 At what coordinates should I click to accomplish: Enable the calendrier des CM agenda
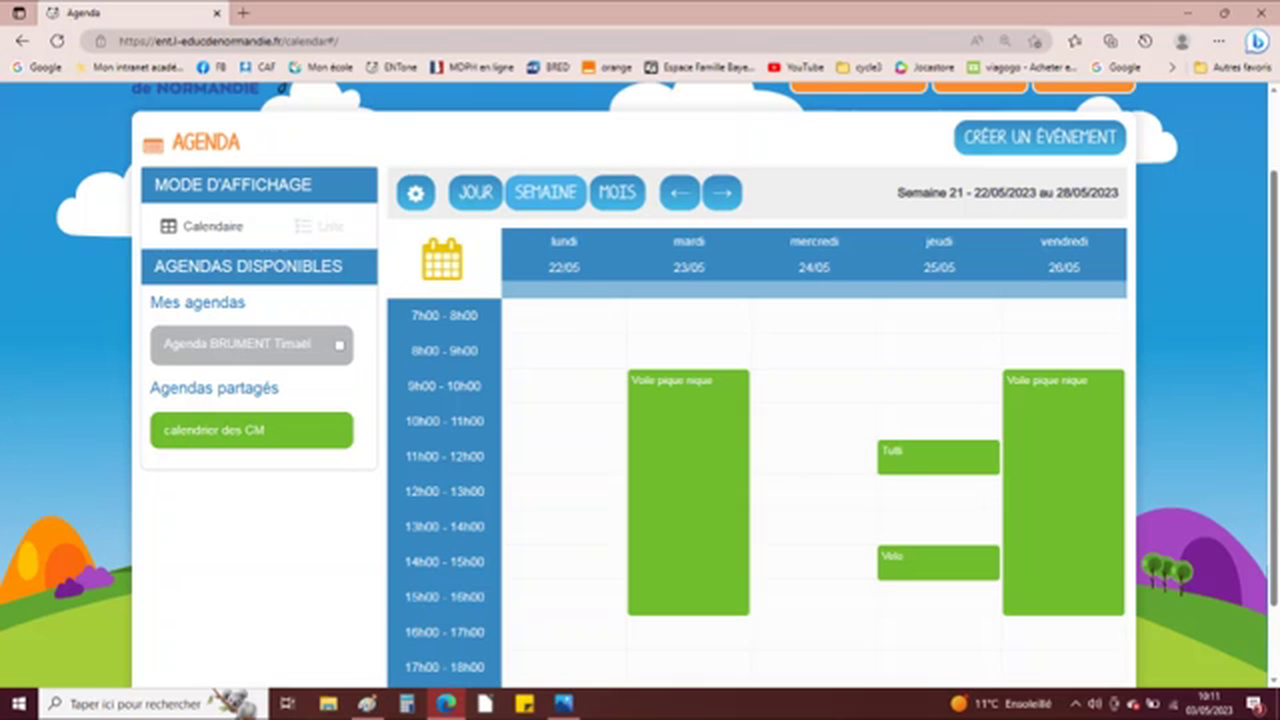coord(251,429)
